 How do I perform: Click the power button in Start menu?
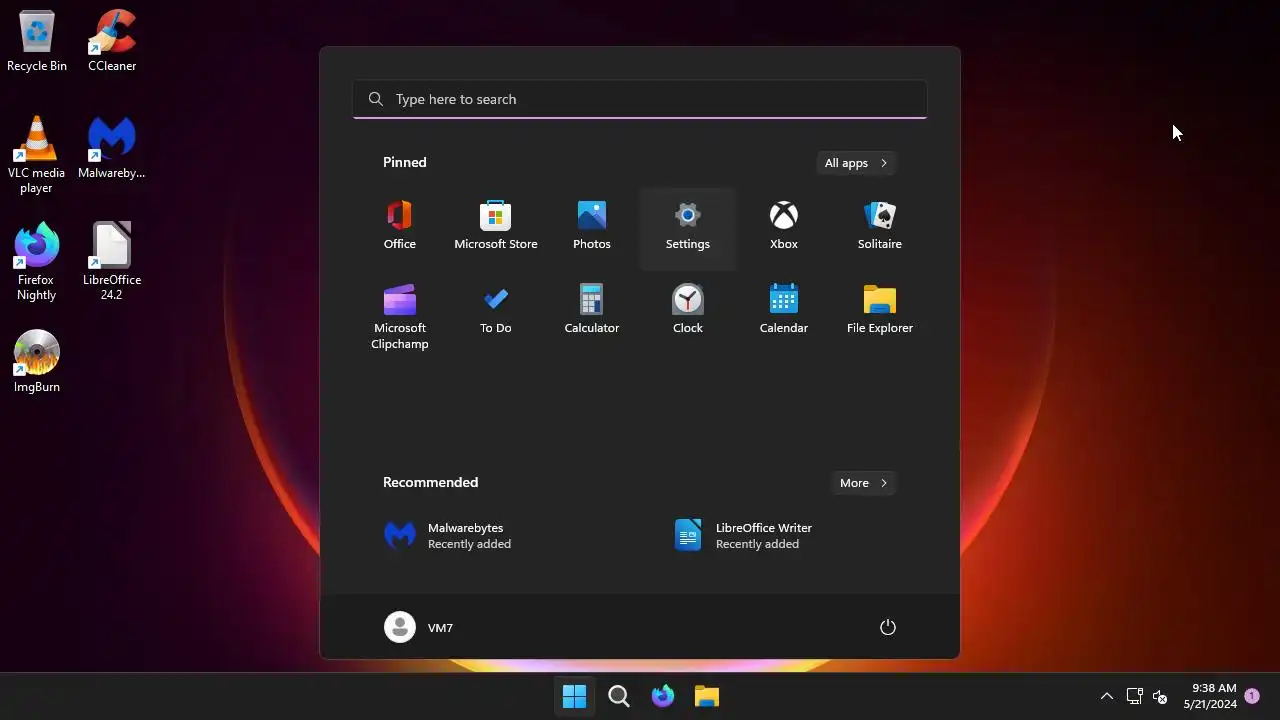(887, 627)
